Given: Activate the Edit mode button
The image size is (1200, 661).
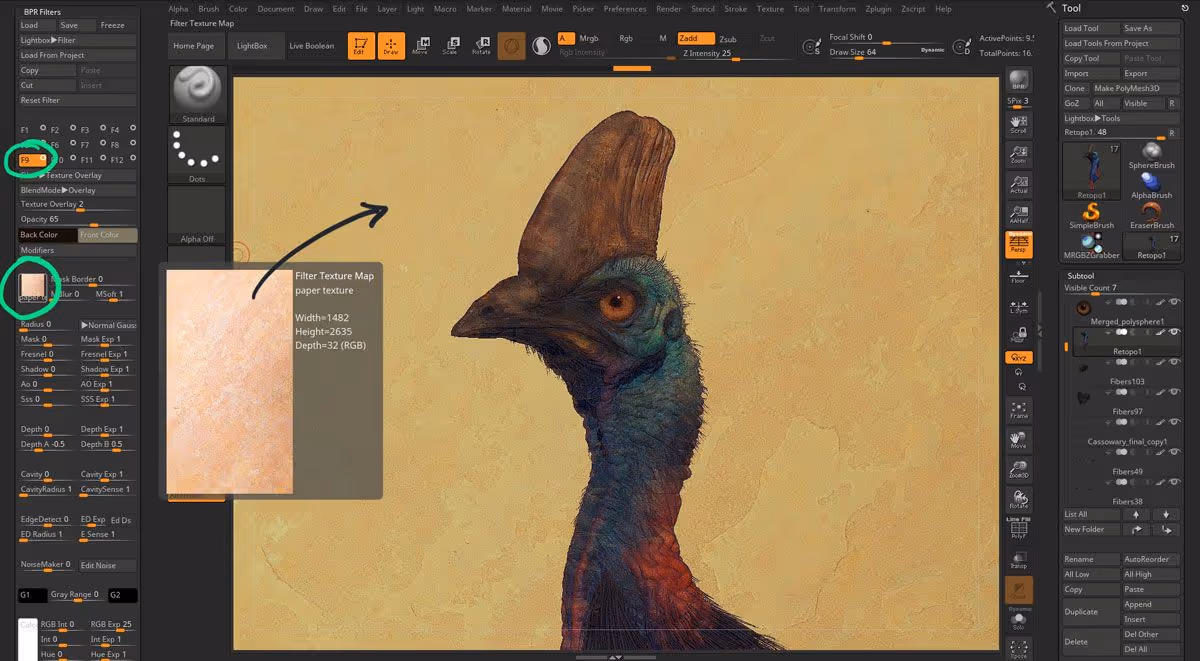Looking at the screenshot, I should coord(361,46).
